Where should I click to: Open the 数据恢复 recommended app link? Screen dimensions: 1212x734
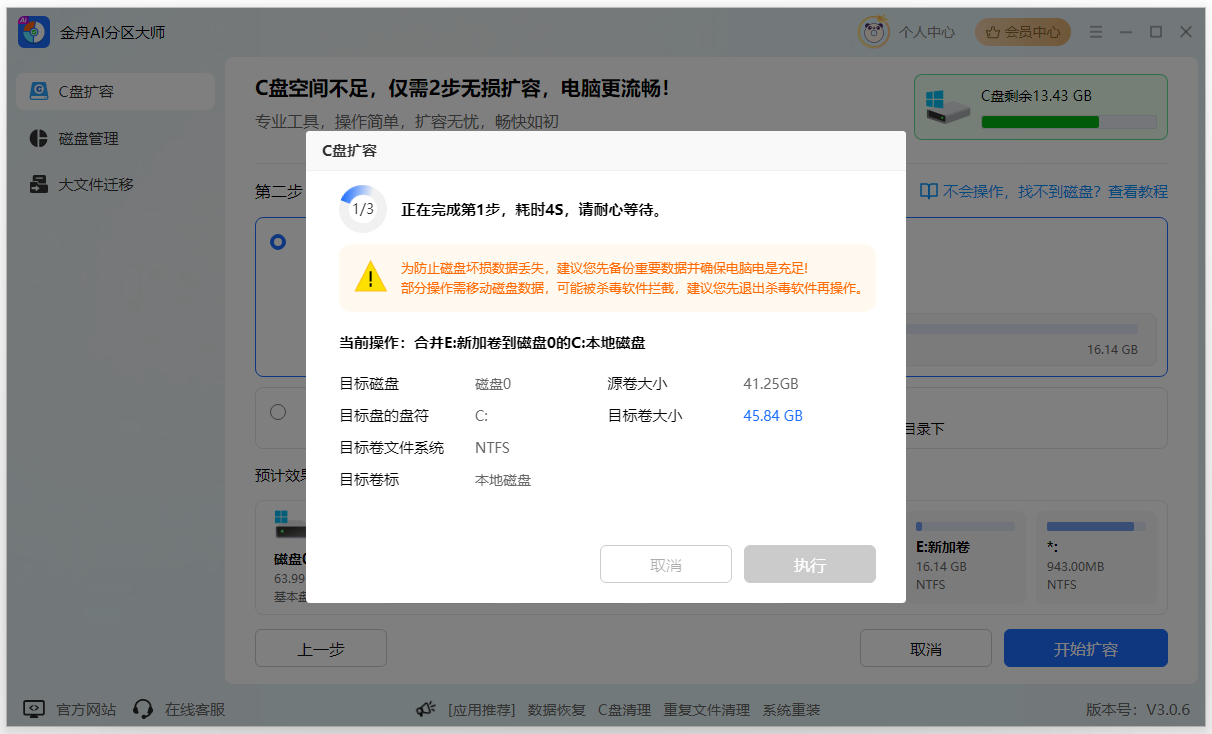click(556, 709)
